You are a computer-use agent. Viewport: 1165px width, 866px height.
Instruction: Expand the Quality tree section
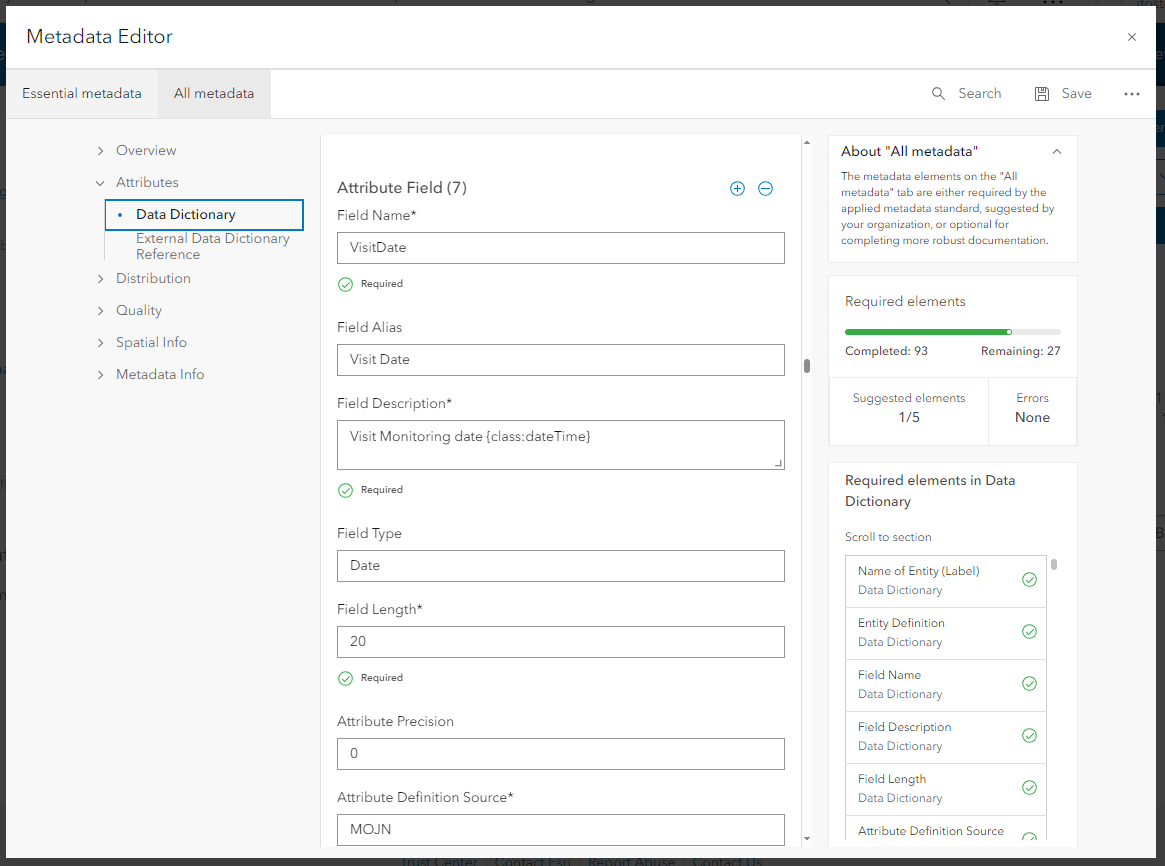(x=100, y=310)
